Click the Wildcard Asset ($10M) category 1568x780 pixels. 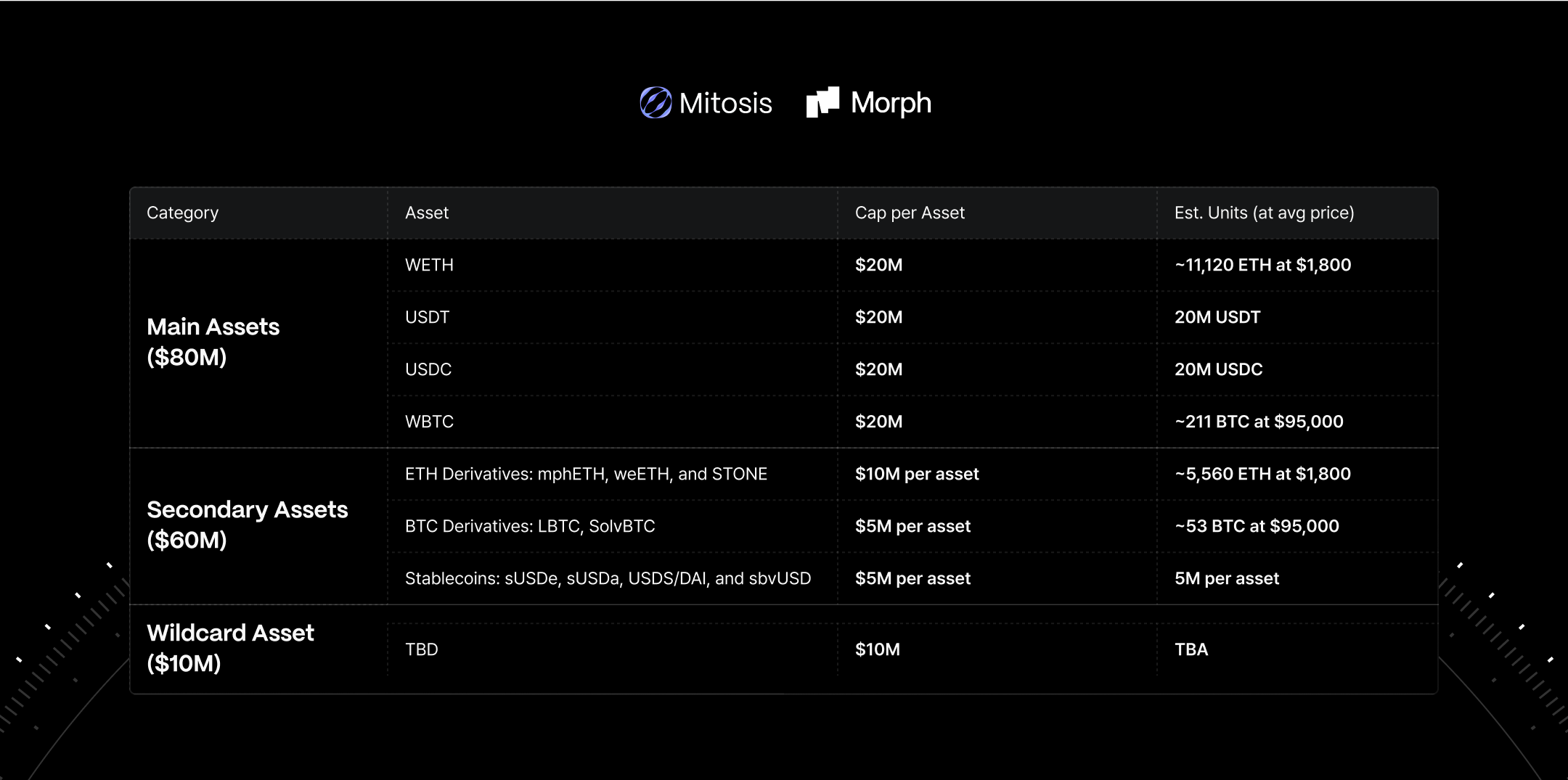point(230,648)
